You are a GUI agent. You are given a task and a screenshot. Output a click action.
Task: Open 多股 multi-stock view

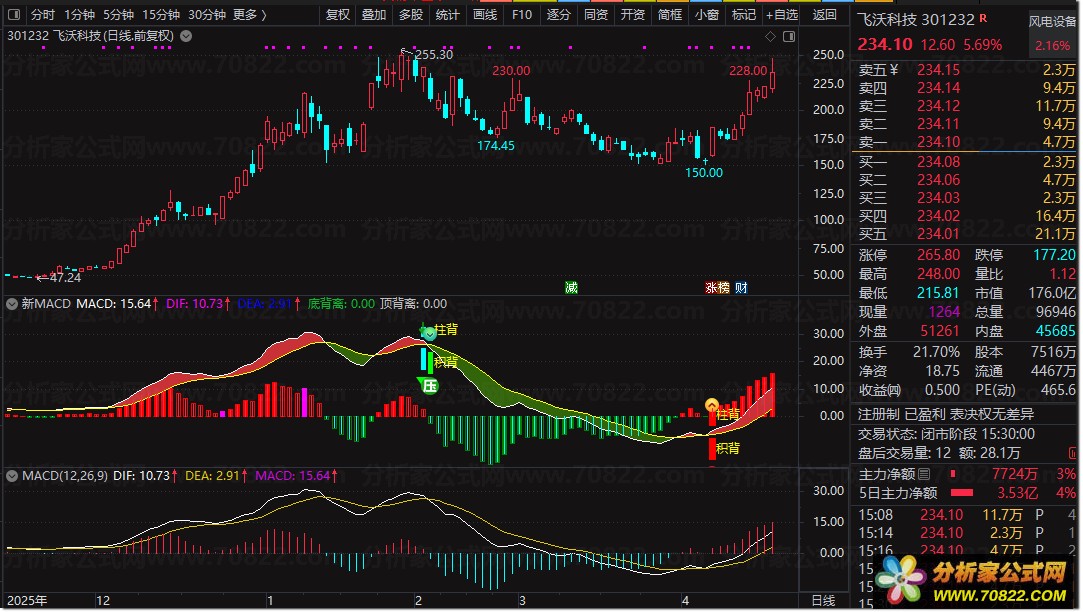tap(411, 15)
